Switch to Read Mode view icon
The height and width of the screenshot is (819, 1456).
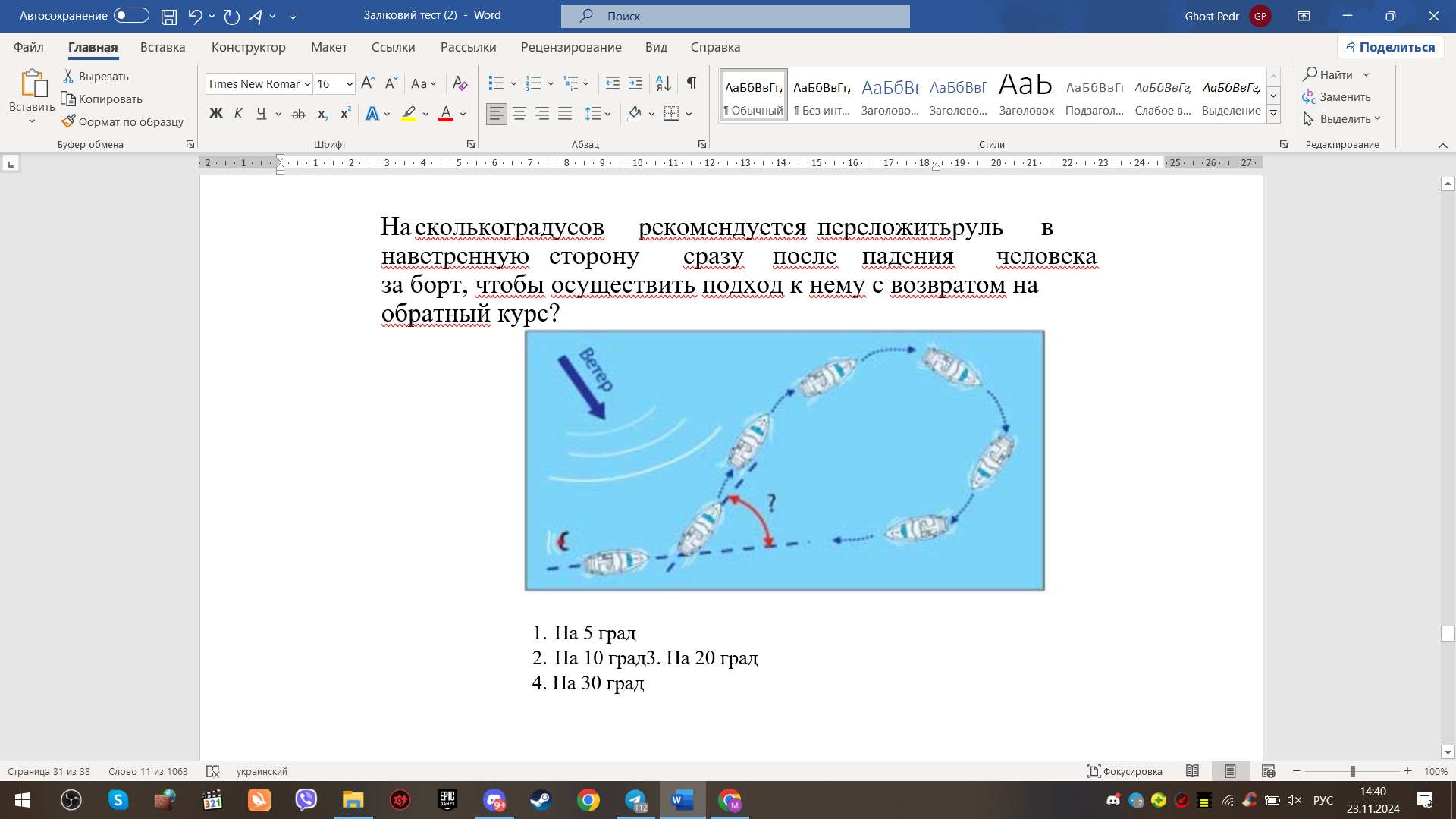click(x=1192, y=771)
